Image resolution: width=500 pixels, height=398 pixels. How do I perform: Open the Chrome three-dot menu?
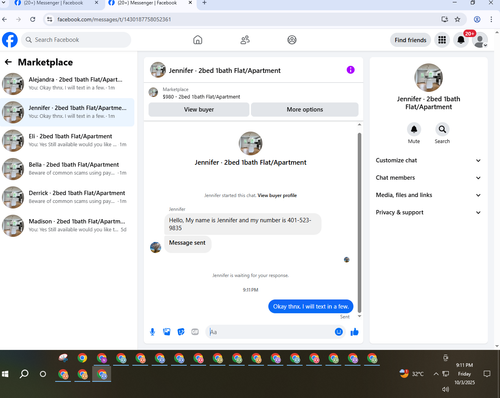491,19
